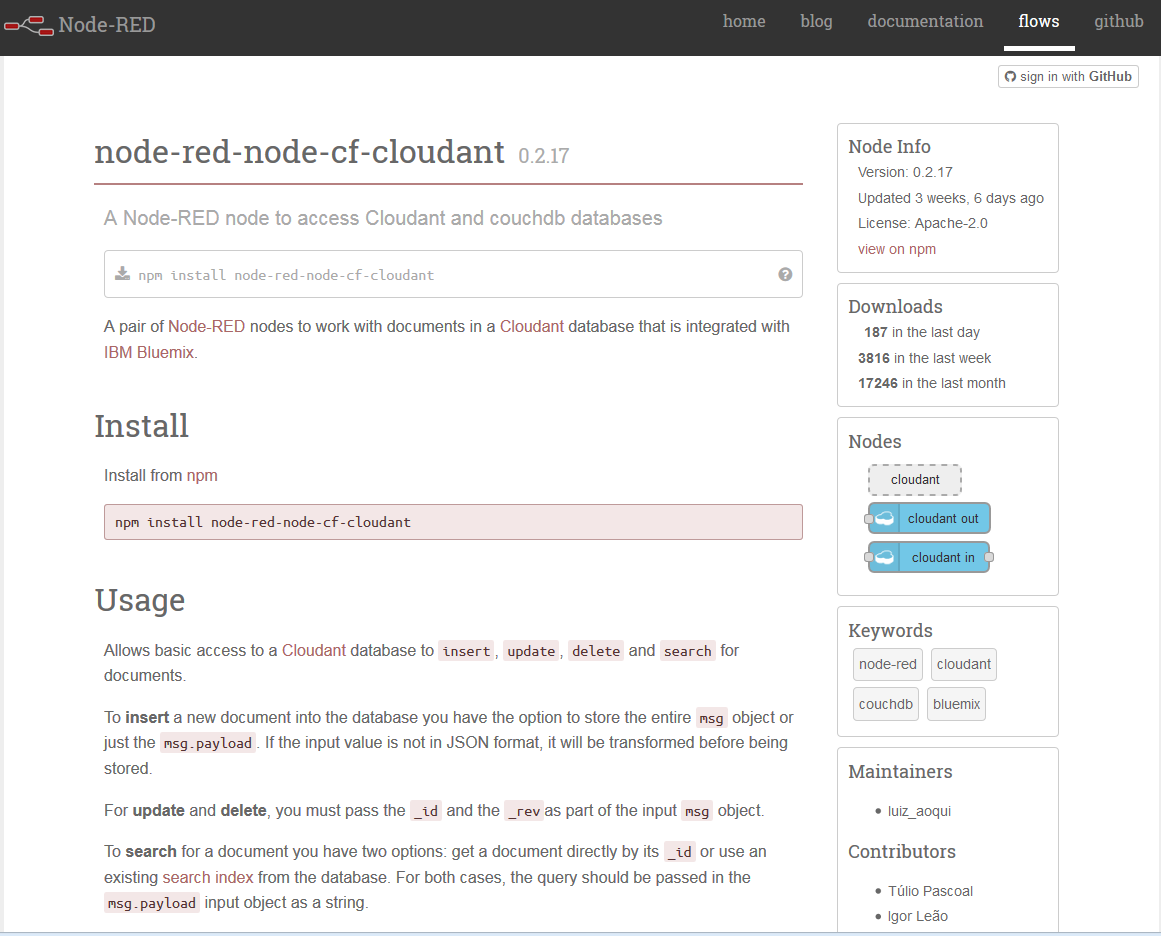Viewport: 1161px width, 936px height.
Task: Click the Node-RED title text in header
Action: click(x=107, y=25)
